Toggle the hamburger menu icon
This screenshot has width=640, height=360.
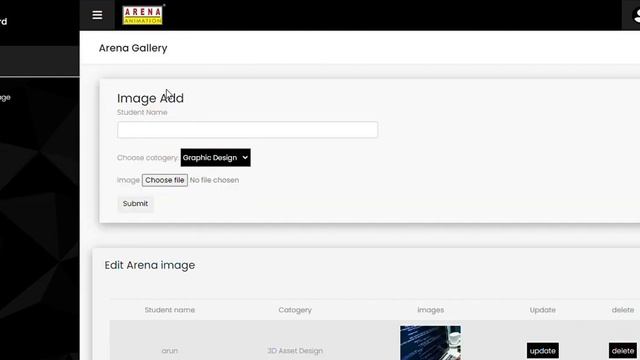point(97,15)
